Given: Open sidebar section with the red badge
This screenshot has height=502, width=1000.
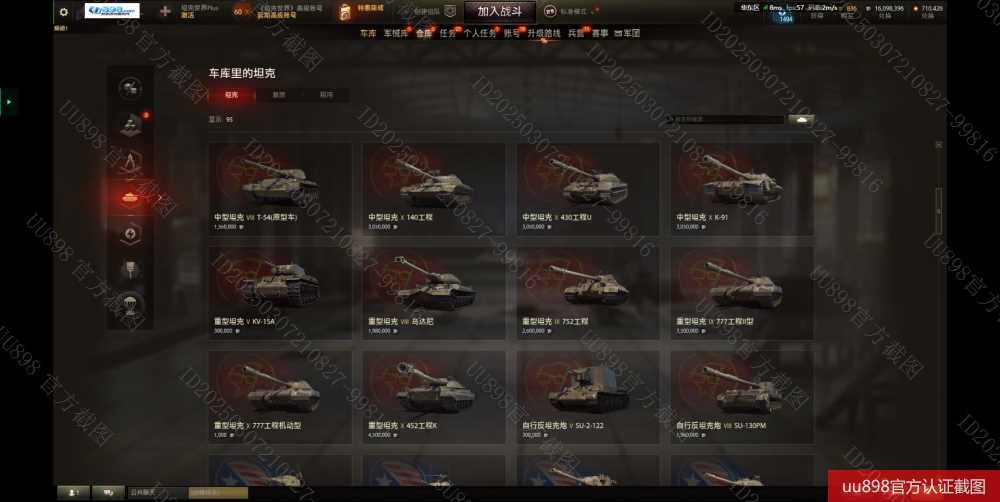Looking at the screenshot, I should pos(130,124).
